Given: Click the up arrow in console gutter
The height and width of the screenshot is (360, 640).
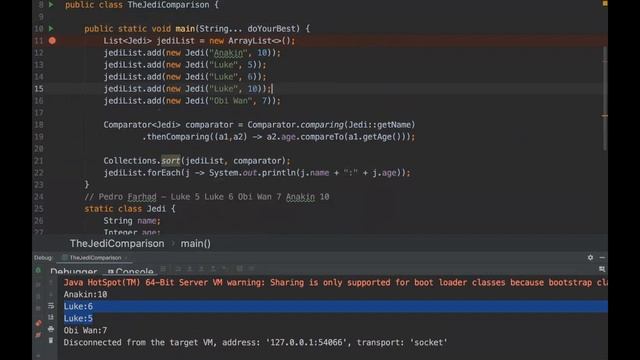Looking at the screenshot, I should coord(51,282).
